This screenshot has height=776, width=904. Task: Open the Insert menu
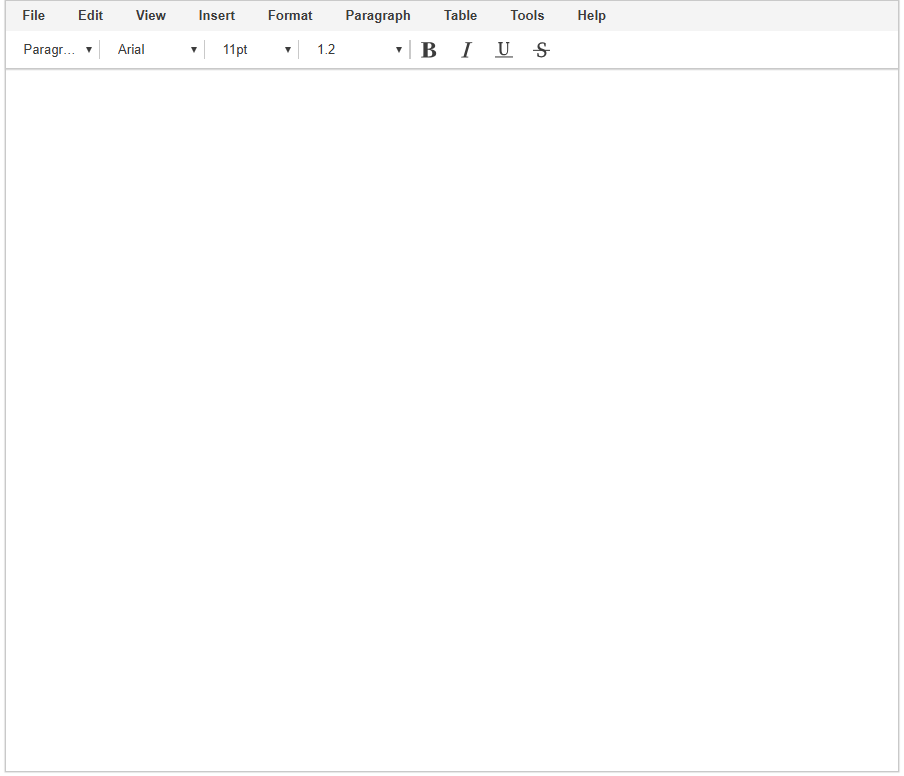click(217, 16)
